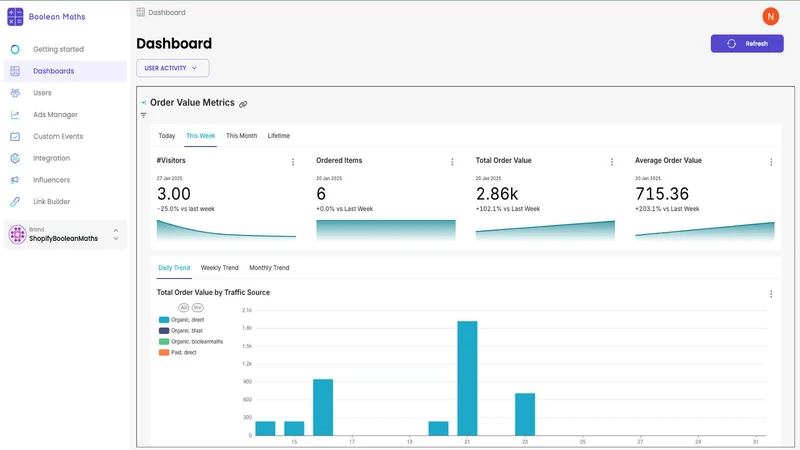The width and height of the screenshot is (800, 450).
Task: Click the Ads Manager chart icon
Action: (15, 115)
